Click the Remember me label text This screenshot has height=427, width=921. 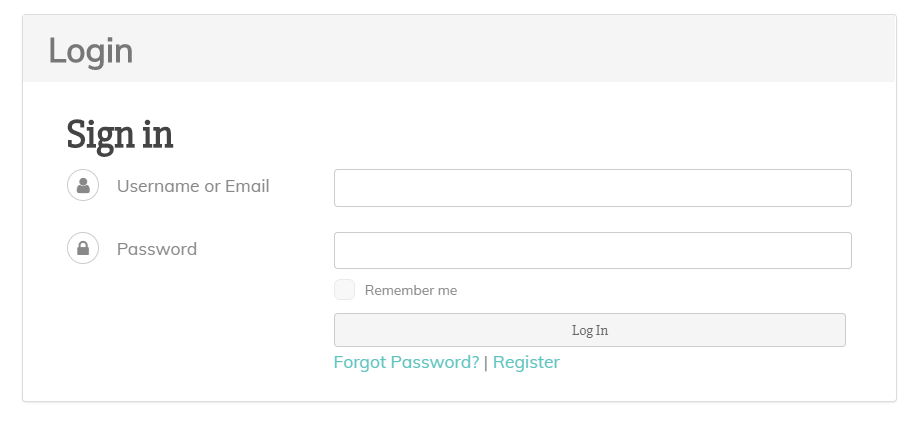[x=410, y=291]
